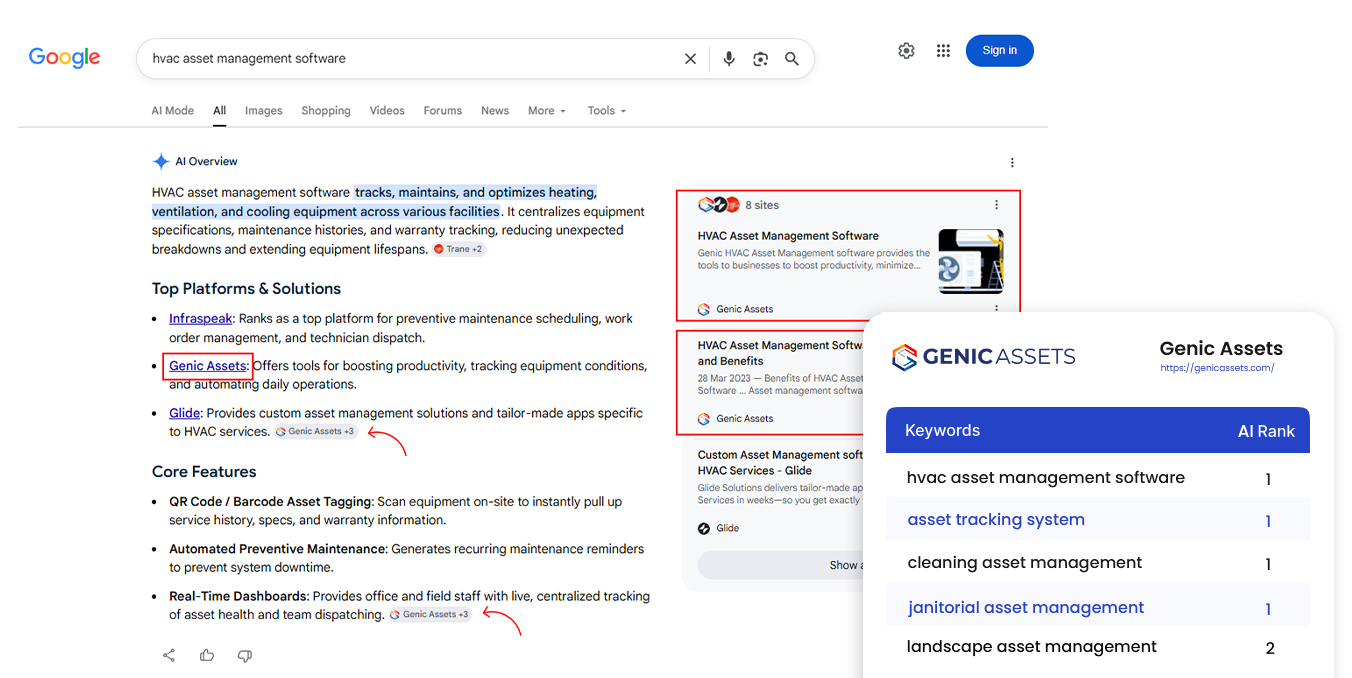The width and height of the screenshot is (1352, 678).
Task: Click the Genic Assets overlay title text
Action: [1221, 349]
